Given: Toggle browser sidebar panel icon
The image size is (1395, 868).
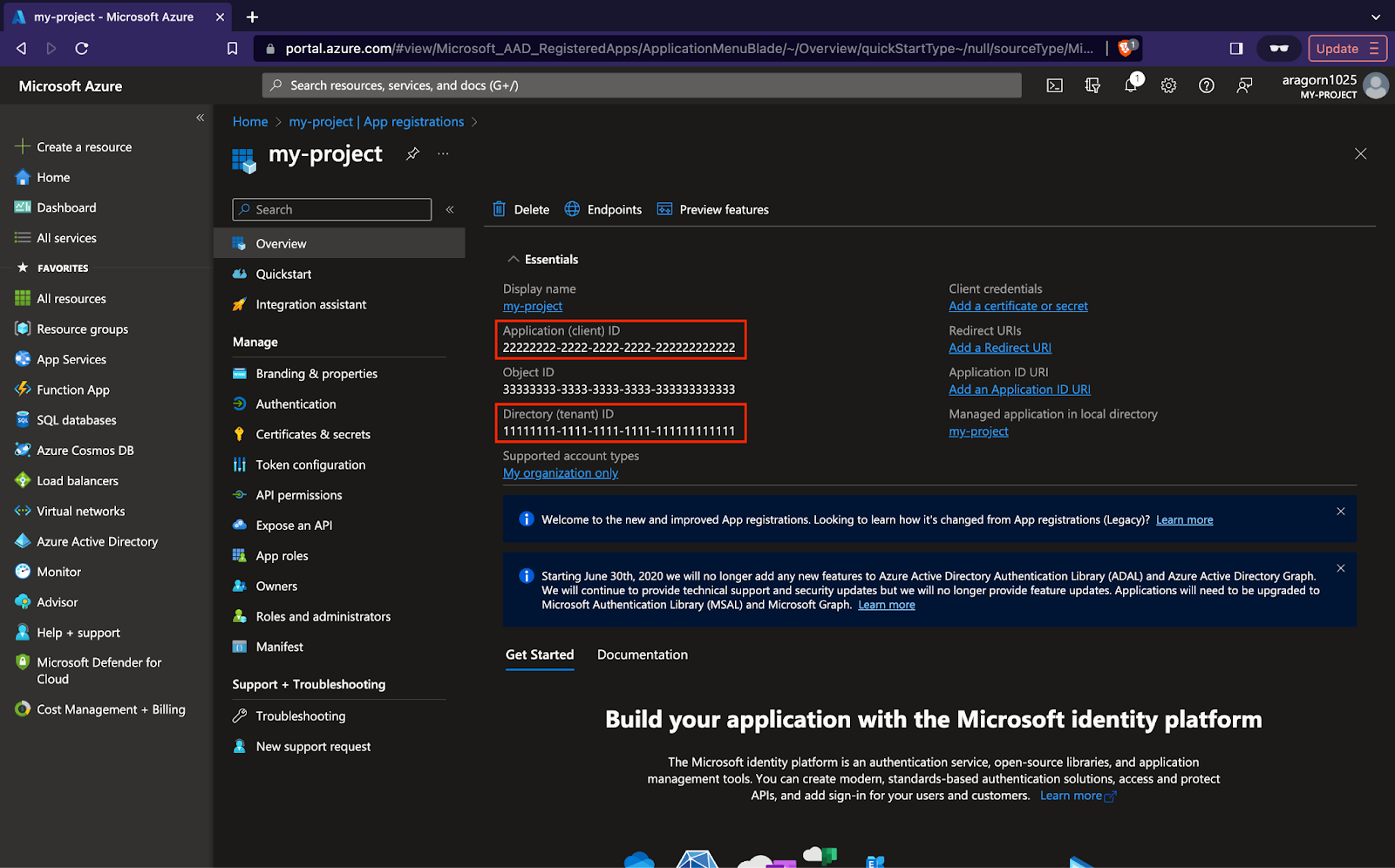Looking at the screenshot, I should [1236, 48].
